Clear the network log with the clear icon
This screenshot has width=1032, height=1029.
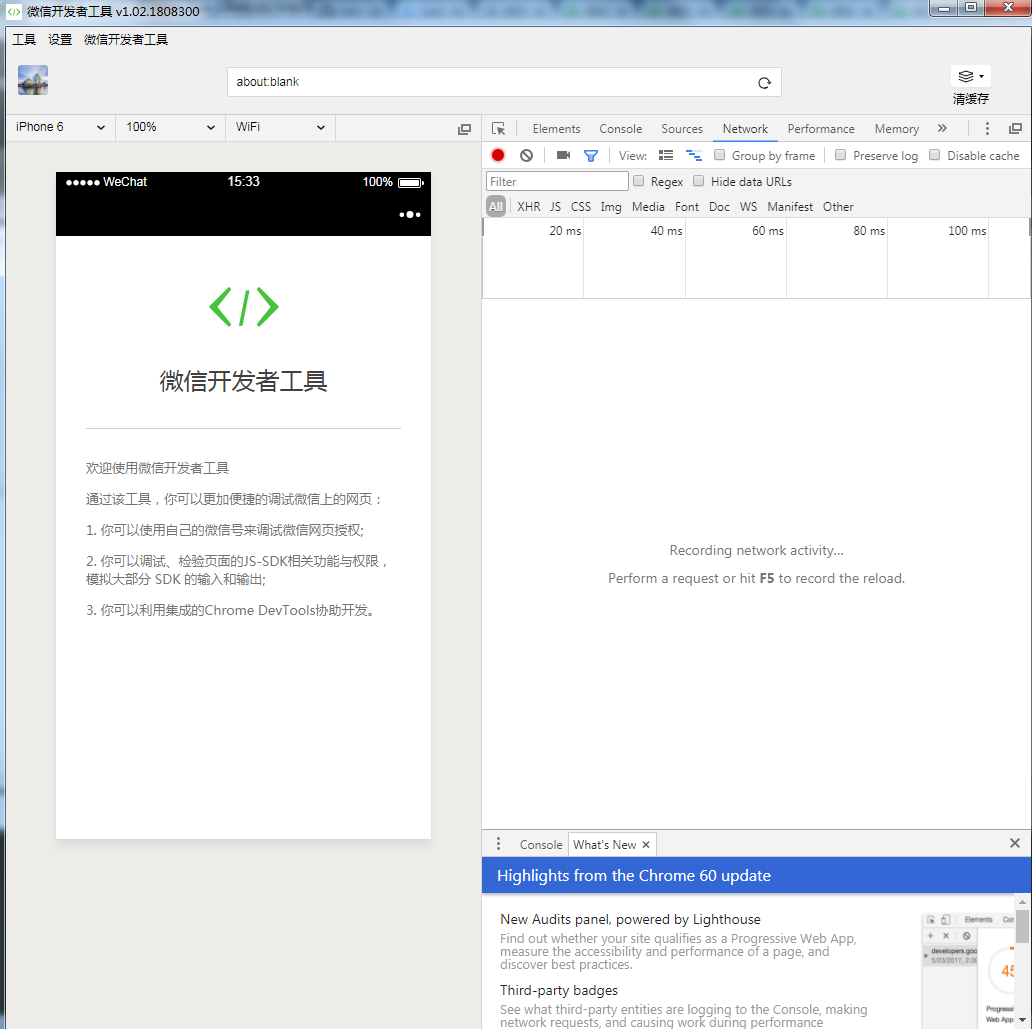coord(526,155)
